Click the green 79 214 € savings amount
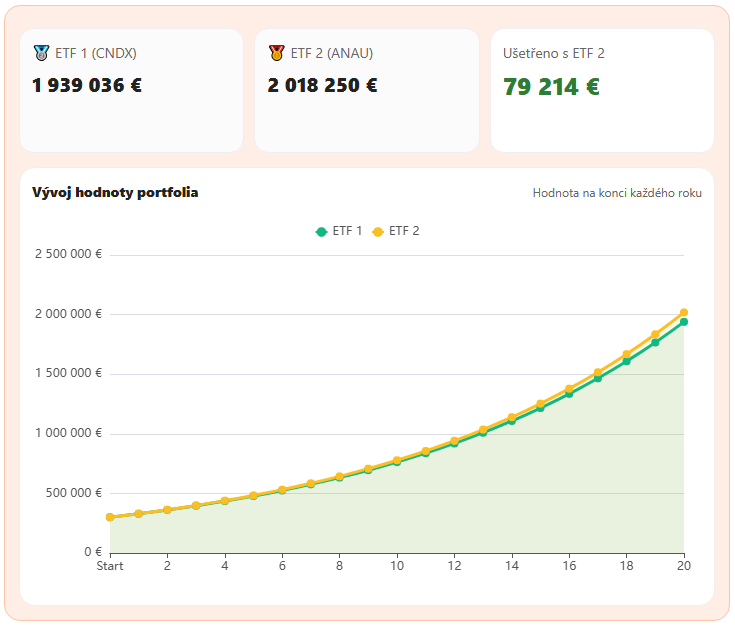The image size is (735, 626). 551,87
